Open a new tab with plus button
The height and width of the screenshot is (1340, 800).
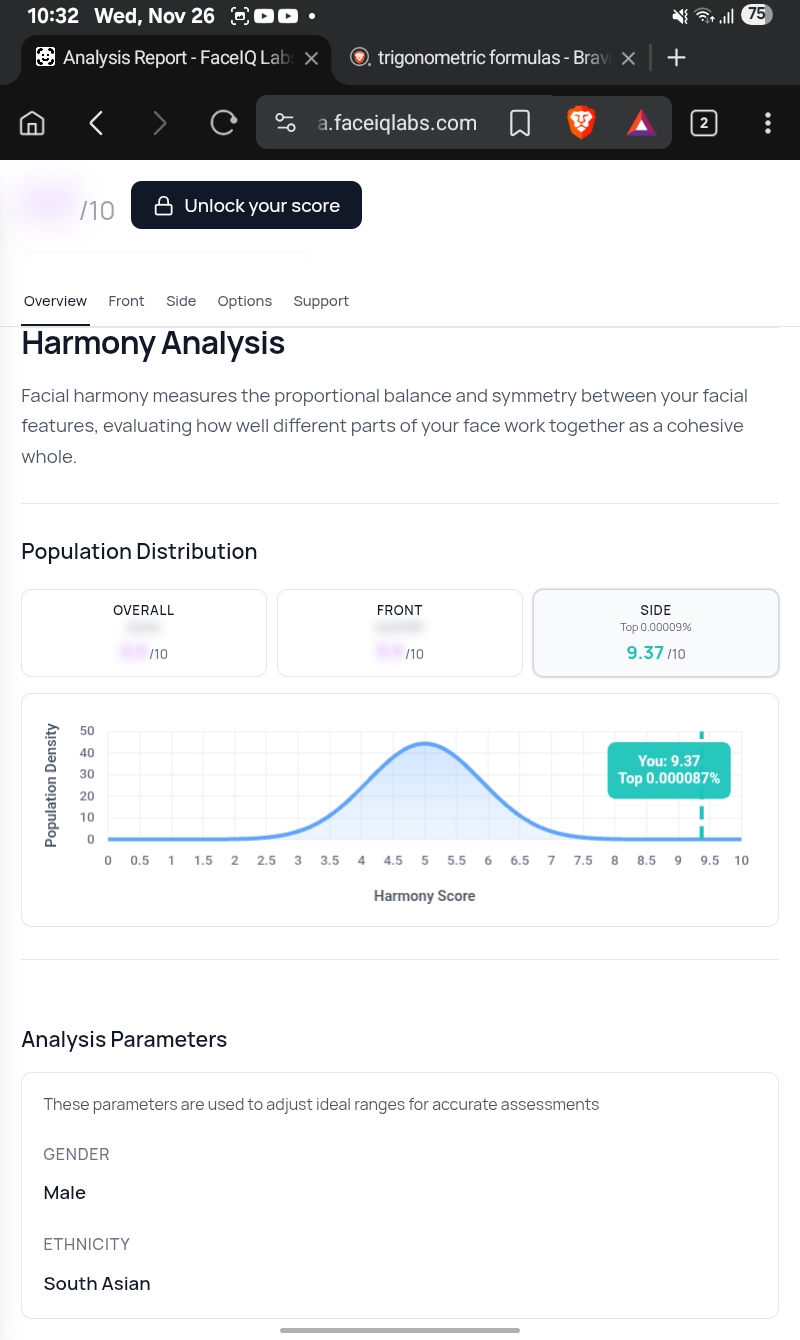676,58
